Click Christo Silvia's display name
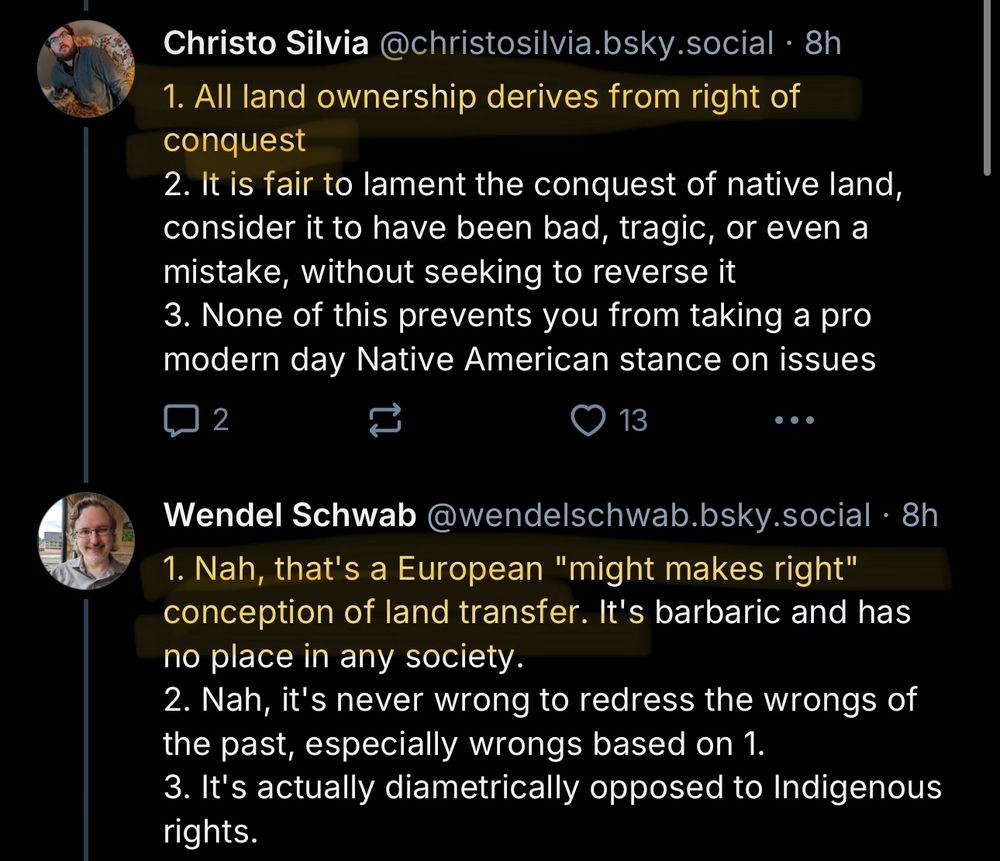This screenshot has height=861, width=1000. (x=264, y=43)
